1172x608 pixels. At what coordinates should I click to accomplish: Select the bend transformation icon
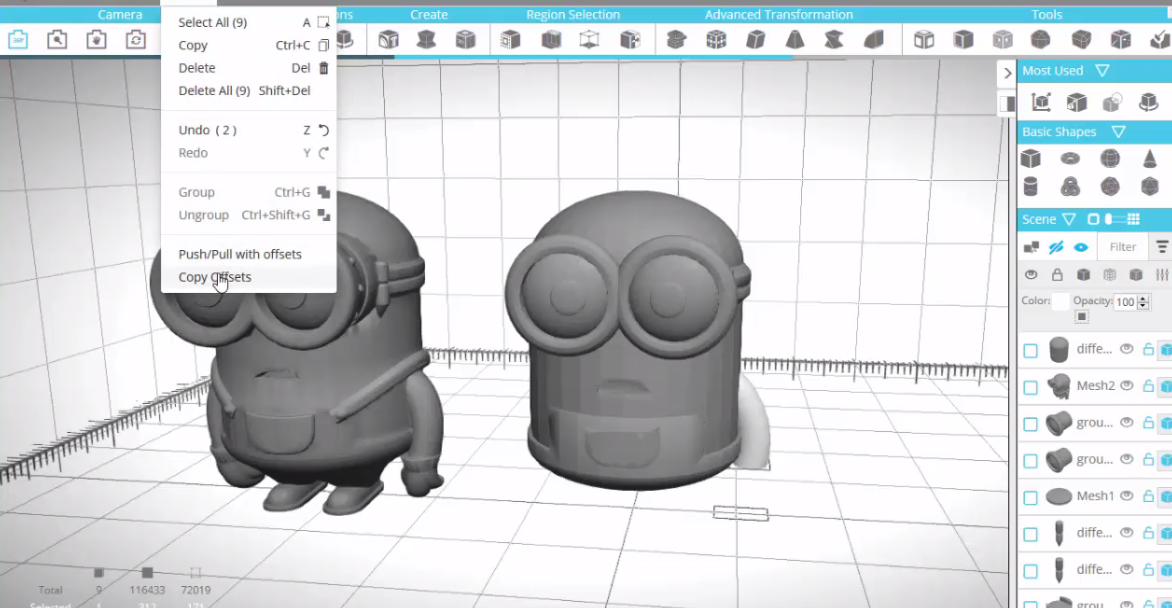tap(874, 40)
